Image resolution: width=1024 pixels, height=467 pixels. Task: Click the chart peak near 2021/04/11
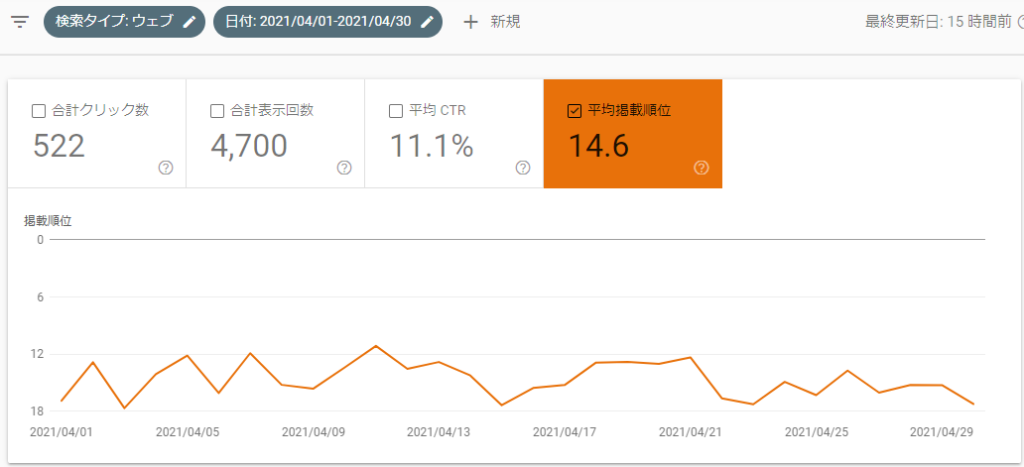(x=376, y=346)
